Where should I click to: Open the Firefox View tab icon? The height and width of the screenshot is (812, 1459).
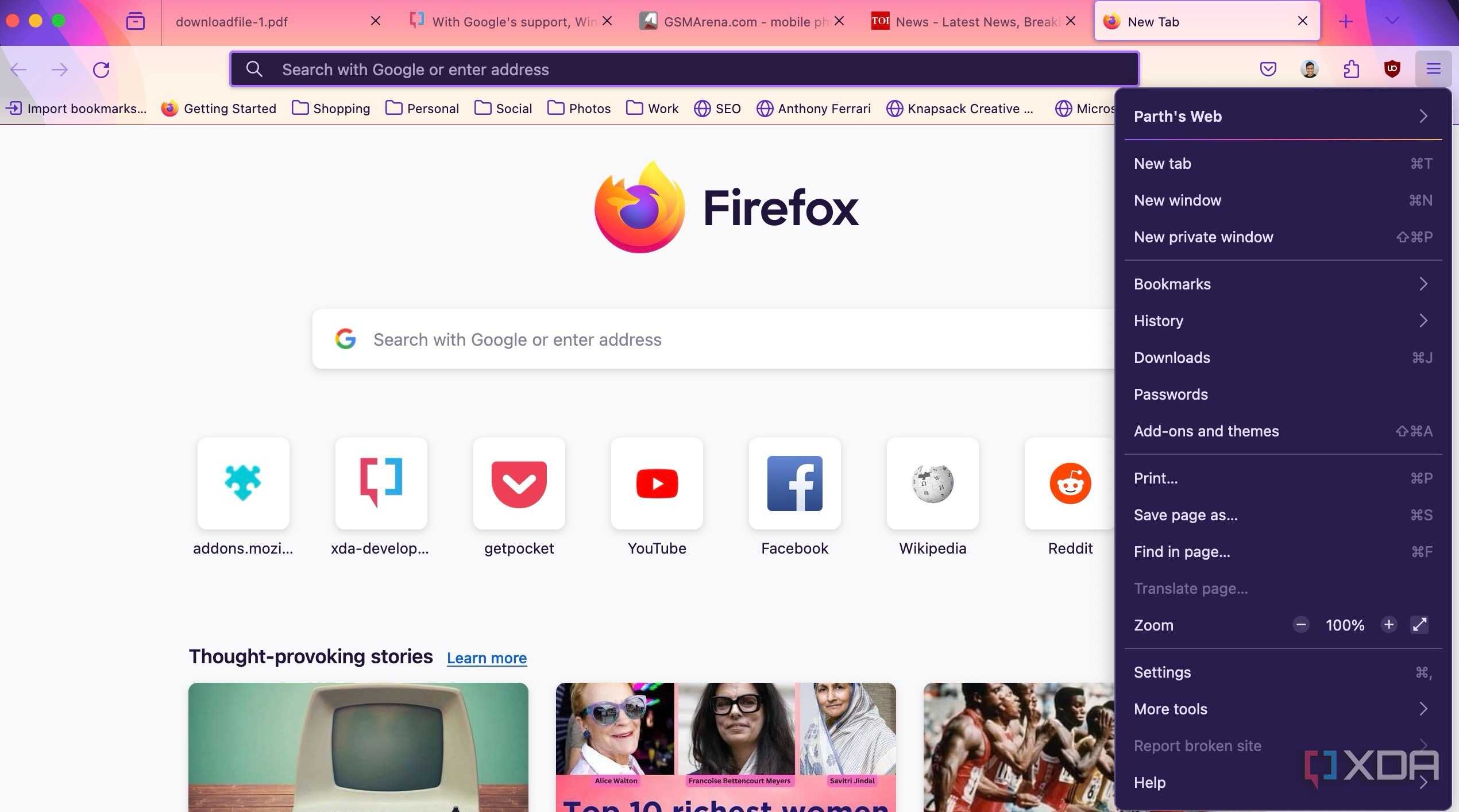pyautogui.click(x=136, y=22)
